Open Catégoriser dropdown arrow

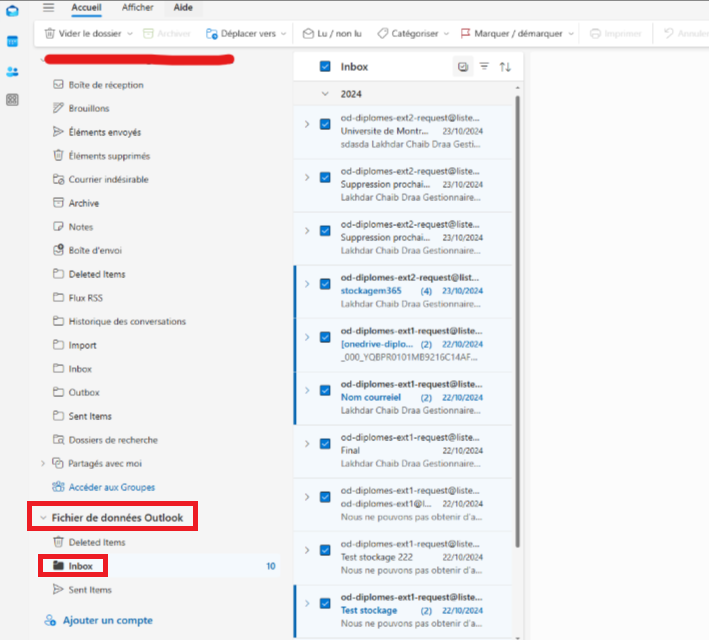(x=446, y=33)
